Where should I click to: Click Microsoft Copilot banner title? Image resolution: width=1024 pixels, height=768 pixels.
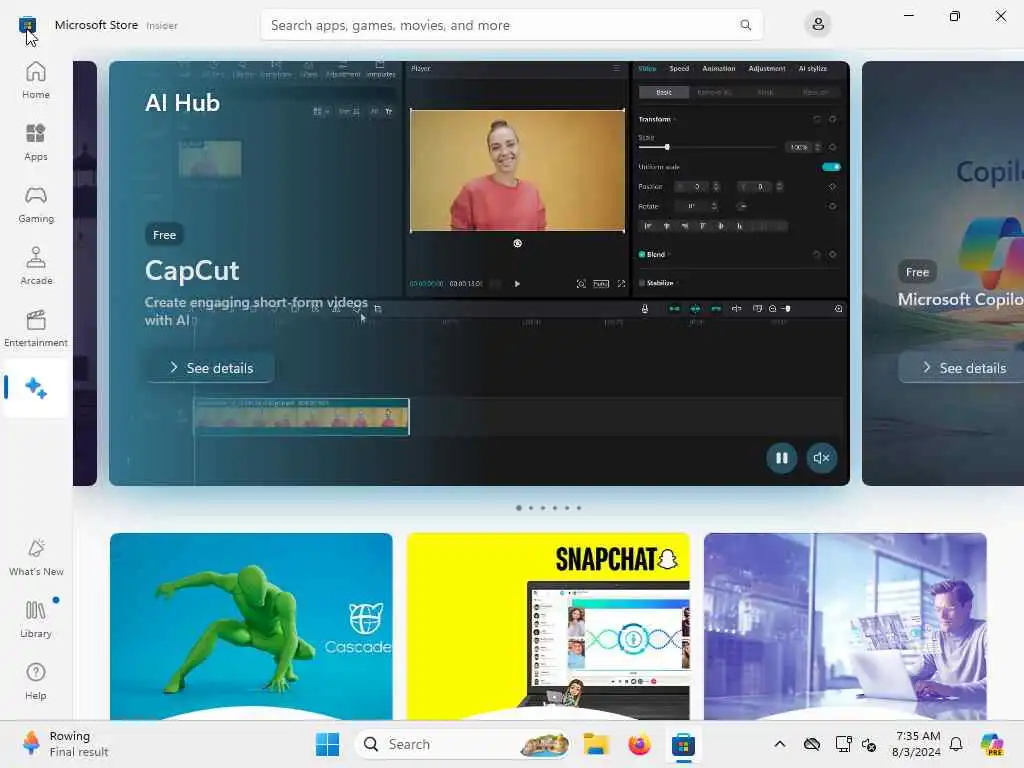tap(961, 299)
